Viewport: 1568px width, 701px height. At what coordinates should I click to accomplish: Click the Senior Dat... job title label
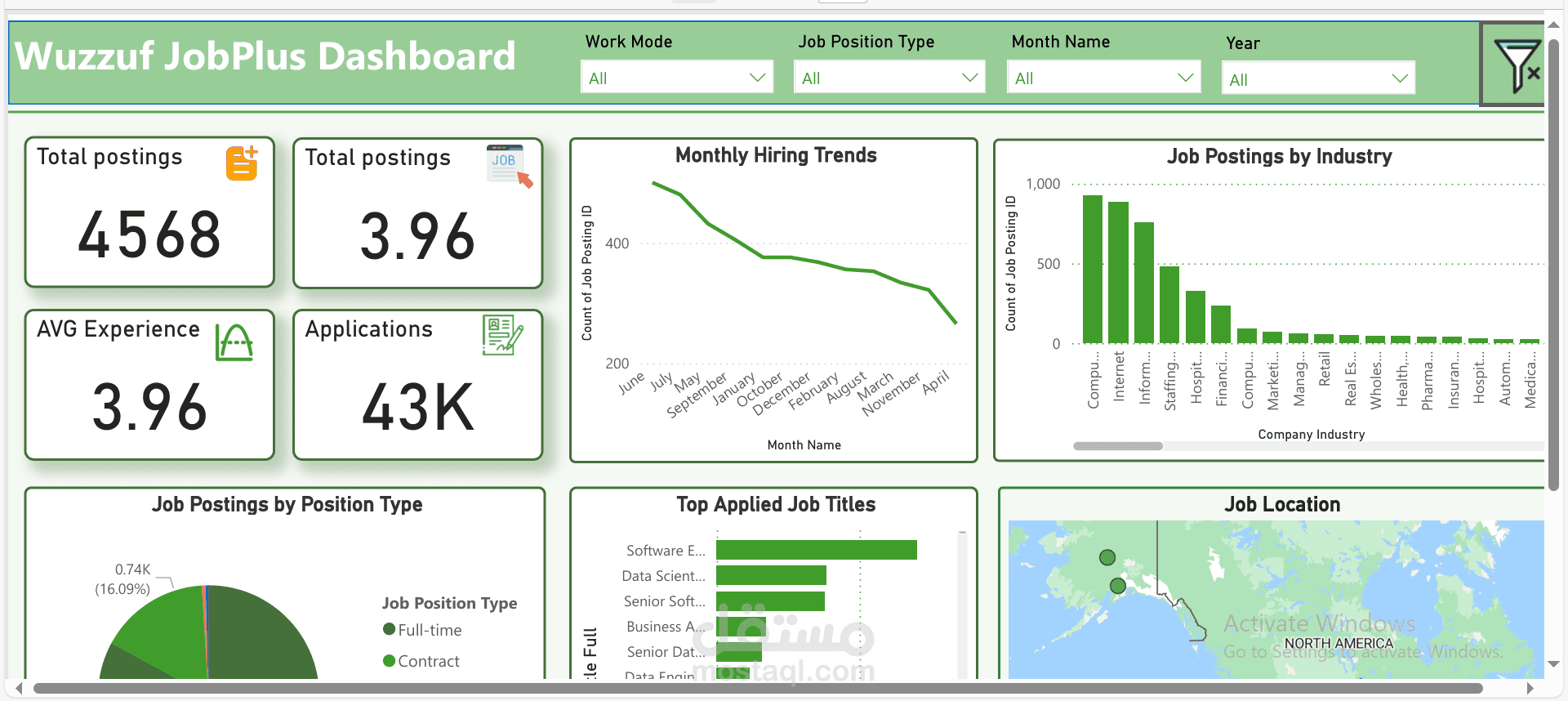point(666,651)
